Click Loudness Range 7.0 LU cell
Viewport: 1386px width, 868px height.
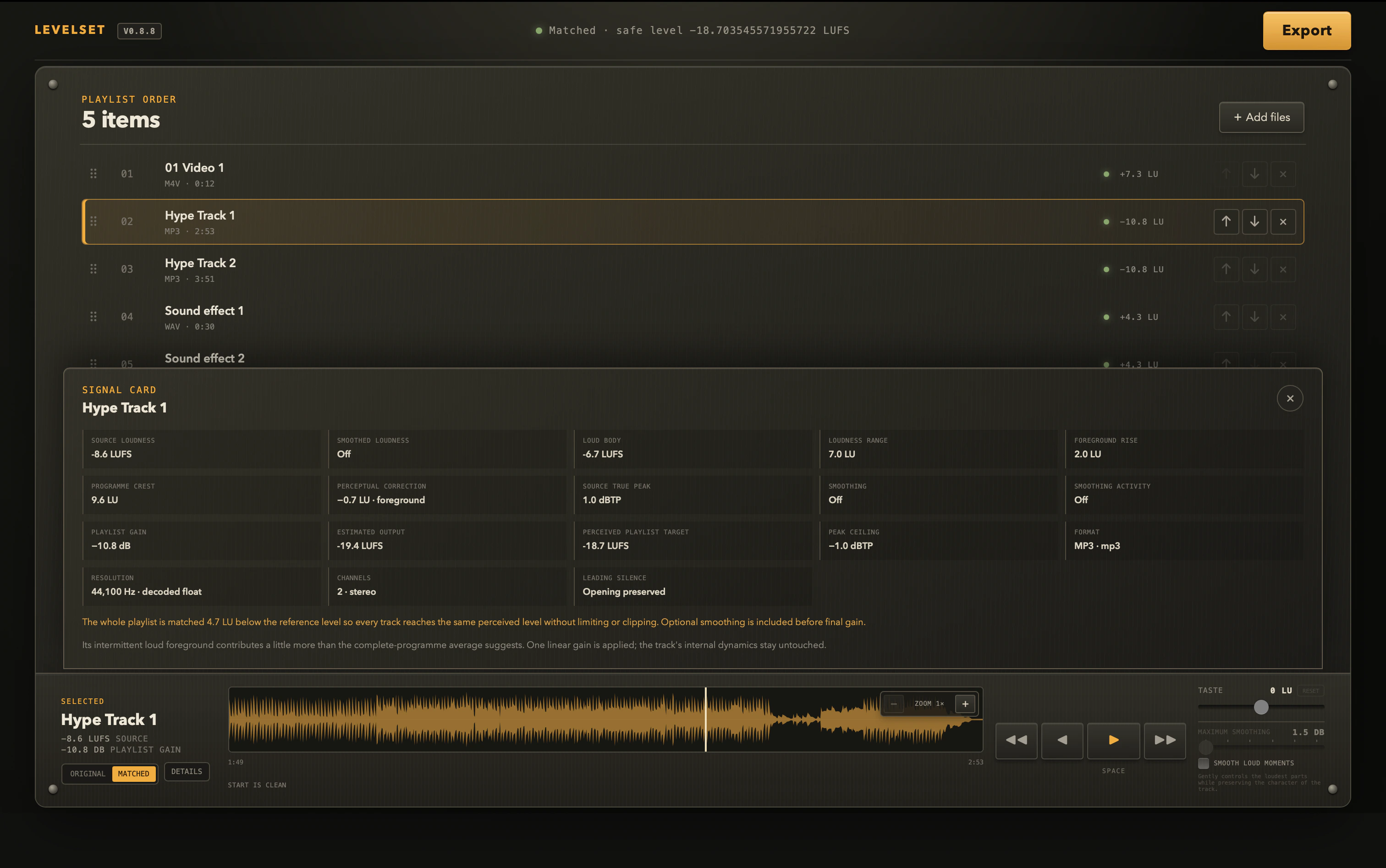tap(939, 449)
